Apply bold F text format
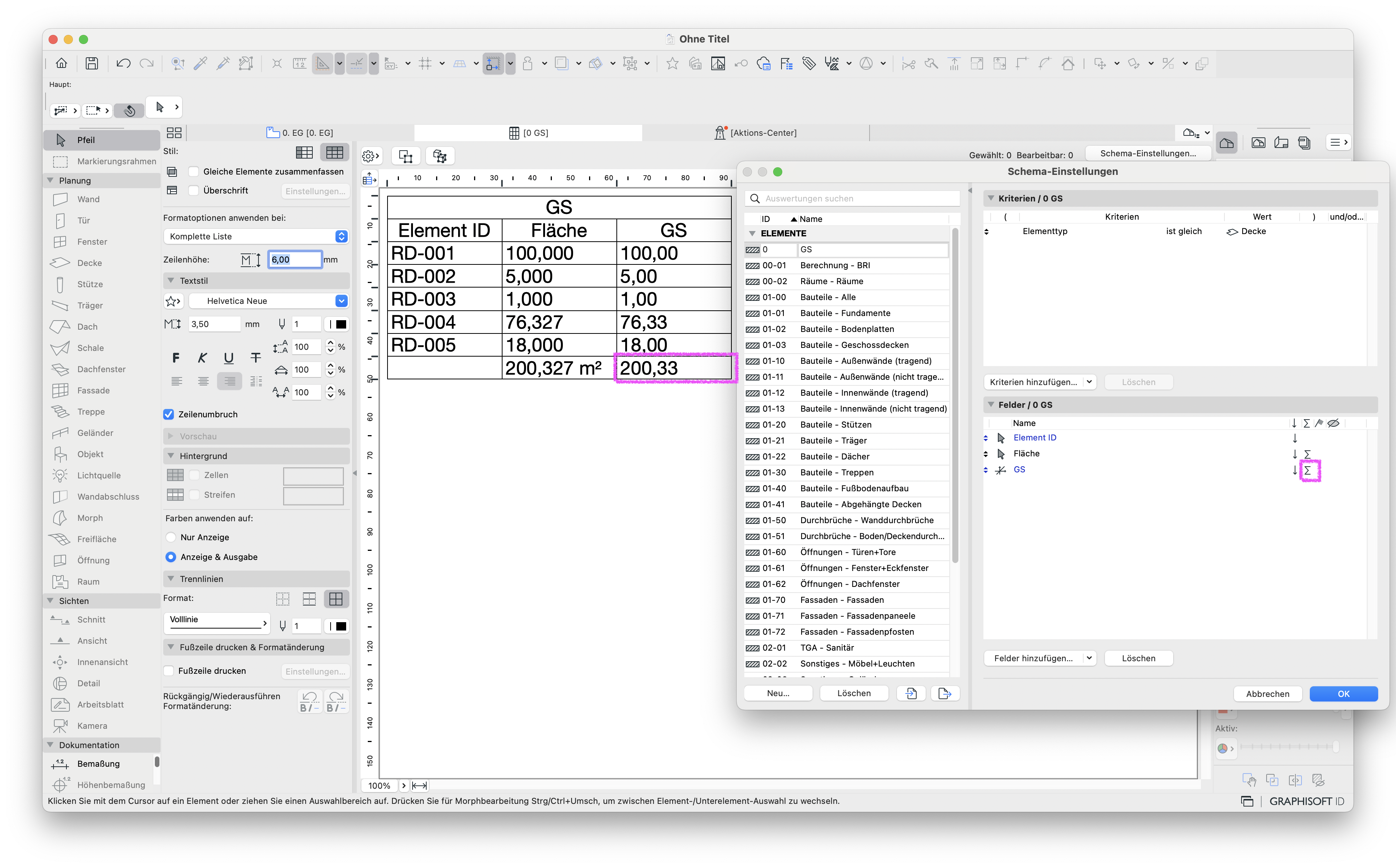The width and height of the screenshot is (1396, 868). click(176, 358)
